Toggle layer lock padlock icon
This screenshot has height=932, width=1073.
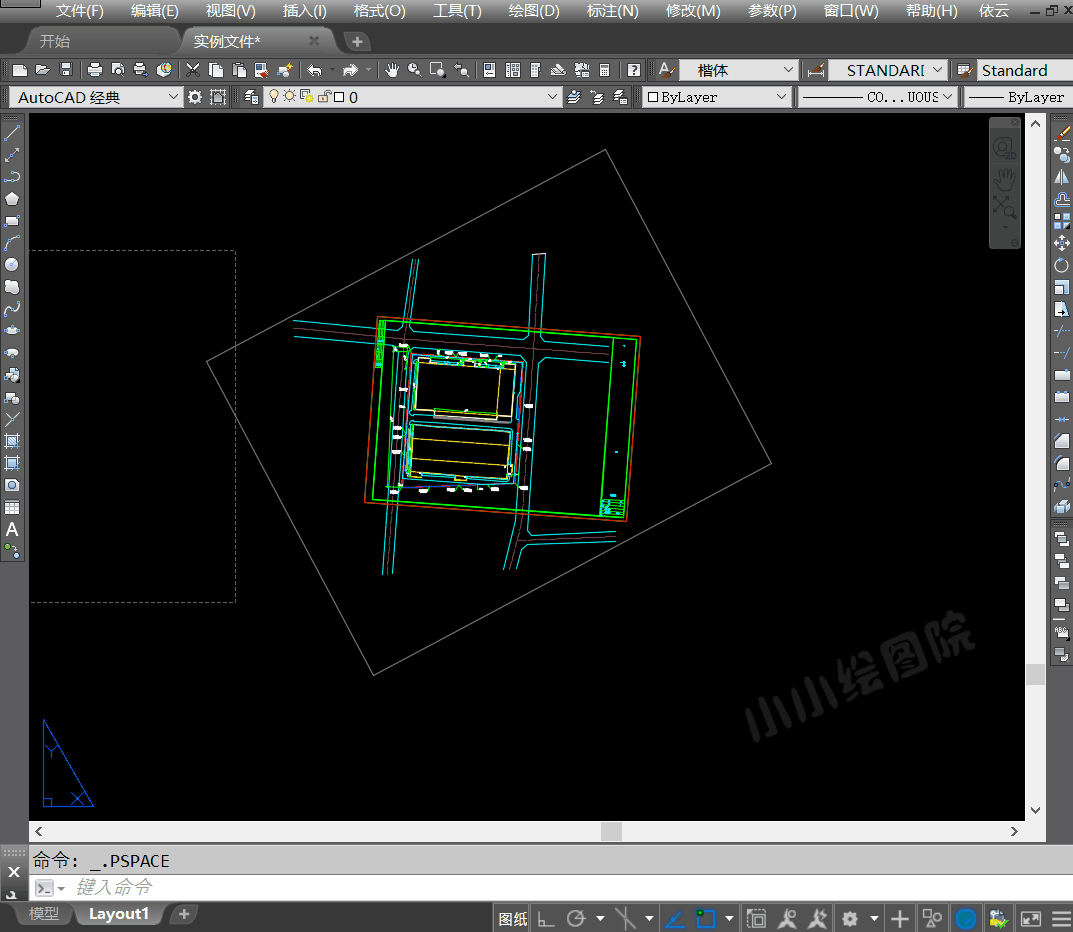point(324,96)
